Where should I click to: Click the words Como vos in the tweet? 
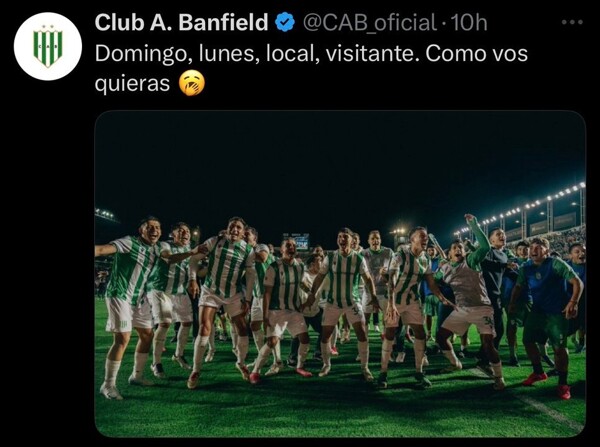click(x=476, y=54)
